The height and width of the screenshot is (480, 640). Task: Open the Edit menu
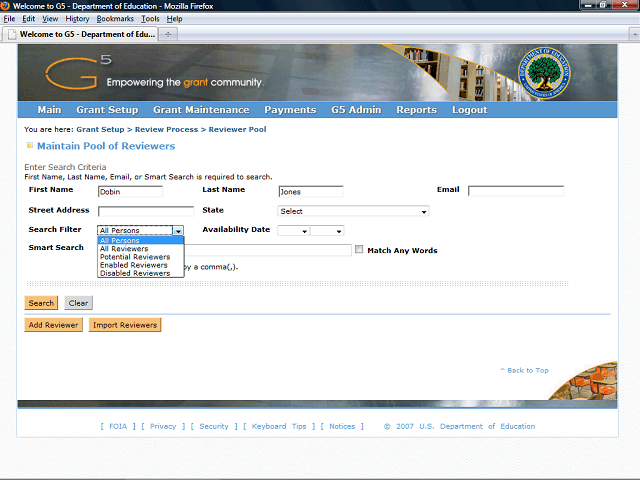pos(28,19)
